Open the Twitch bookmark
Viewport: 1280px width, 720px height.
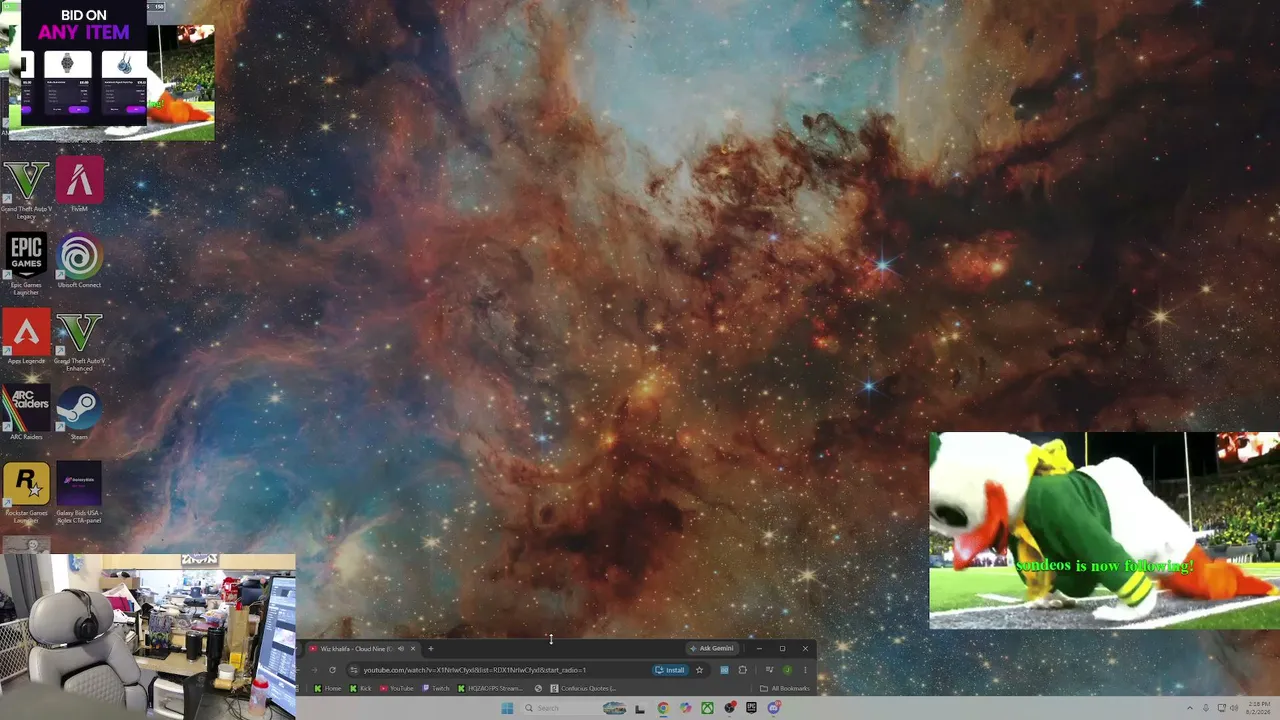436,688
